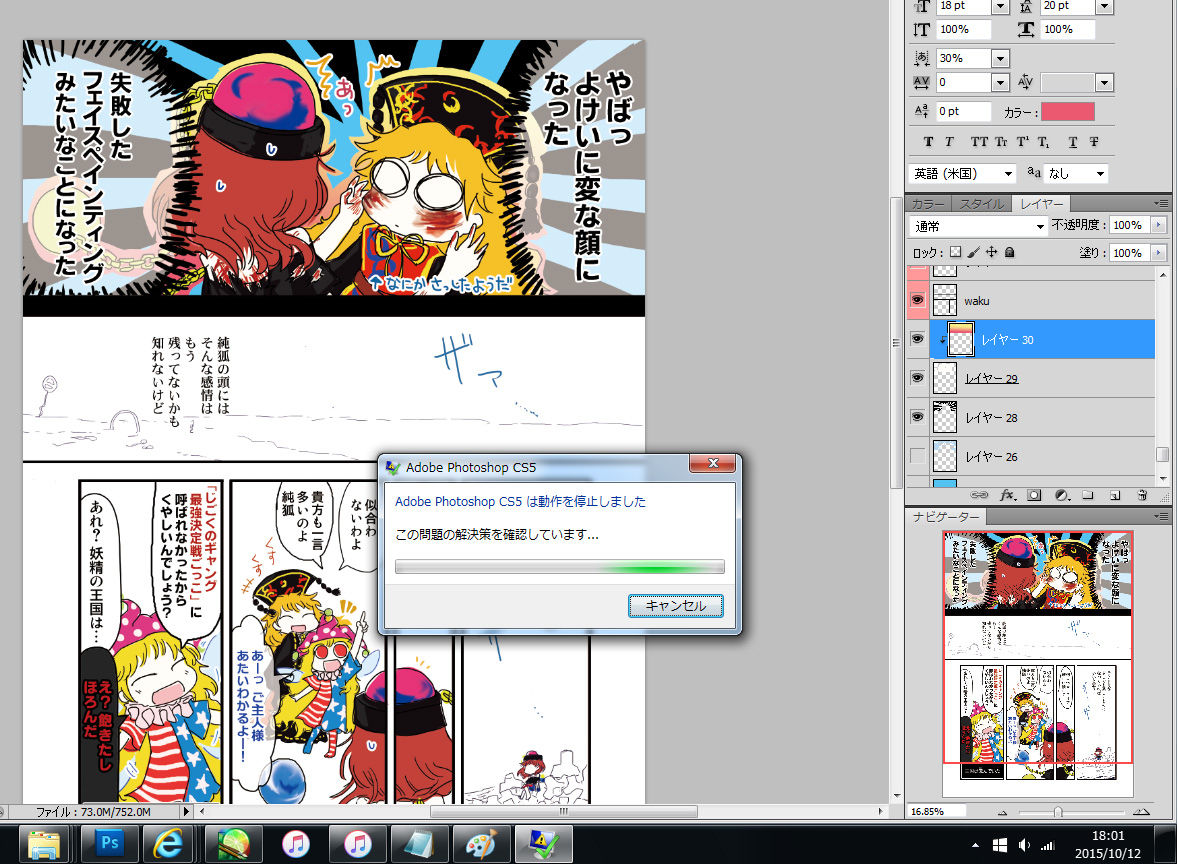Open Photoshop from the taskbar
This screenshot has width=1178, height=868.
coord(110,844)
